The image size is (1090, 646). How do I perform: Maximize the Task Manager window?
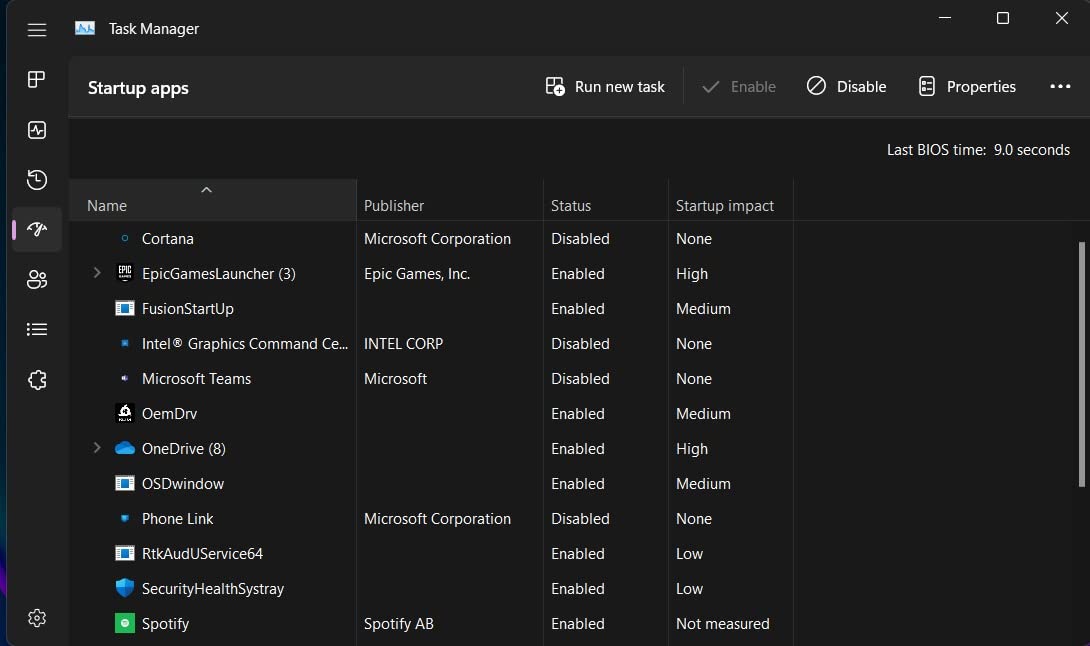(1002, 18)
